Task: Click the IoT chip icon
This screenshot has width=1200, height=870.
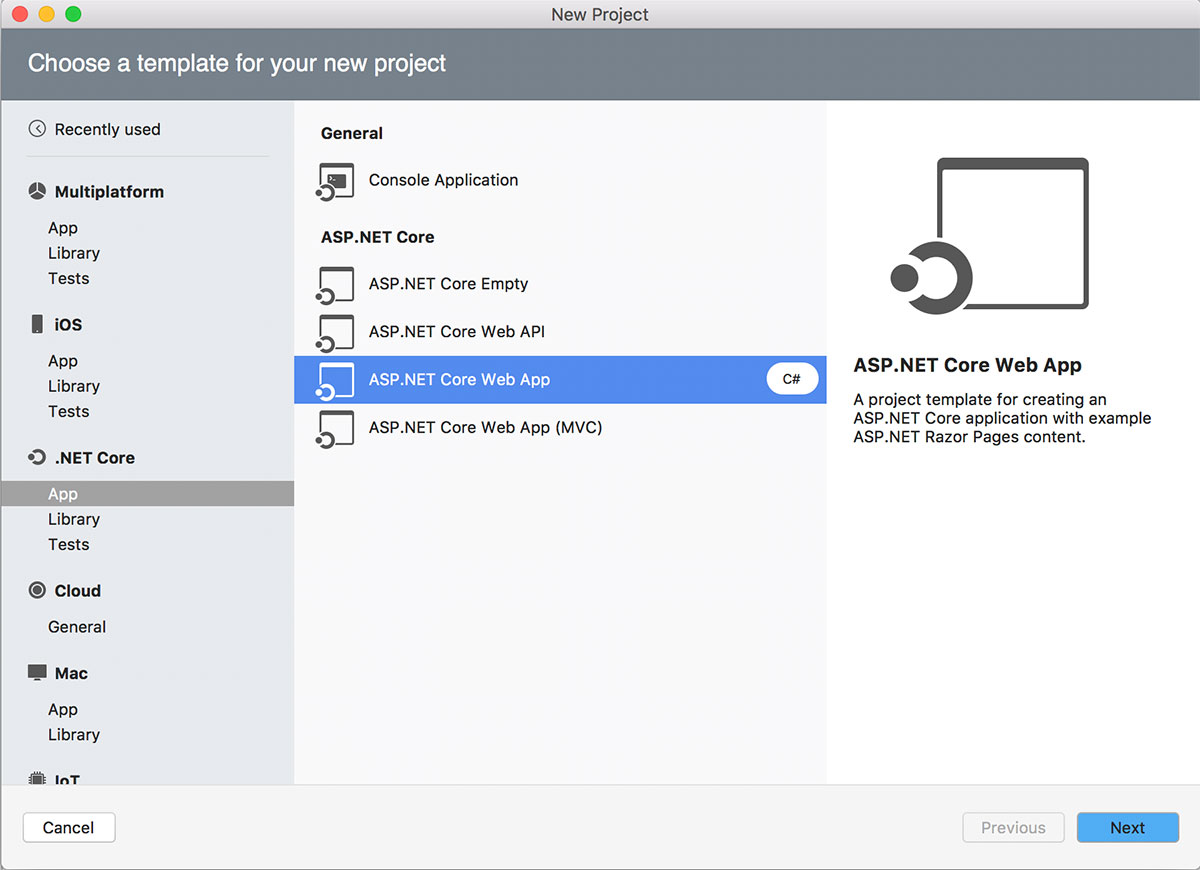Action: click(37, 778)
